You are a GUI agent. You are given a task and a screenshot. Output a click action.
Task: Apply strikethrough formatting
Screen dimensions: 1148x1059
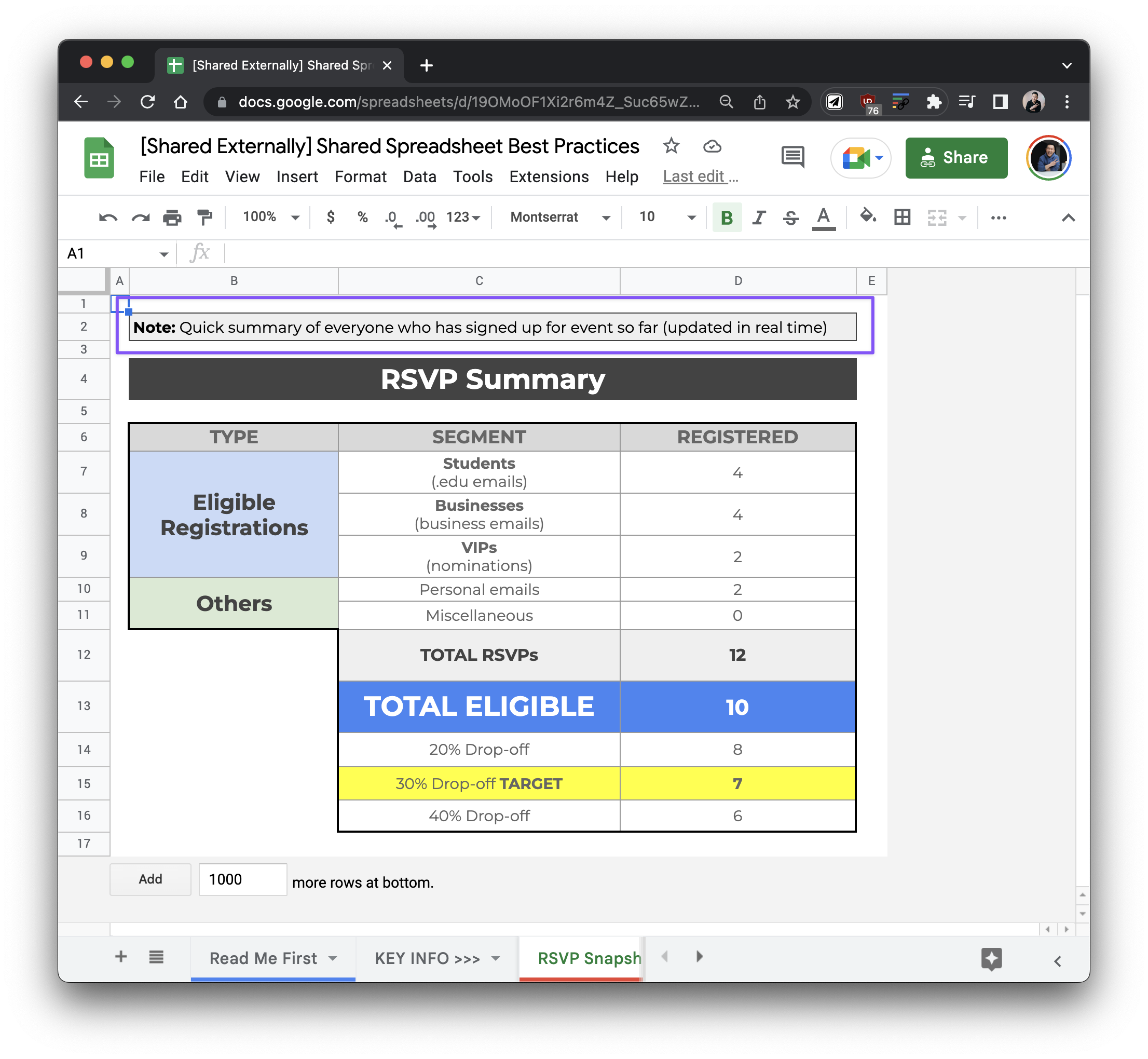click(x=790, y=217)
